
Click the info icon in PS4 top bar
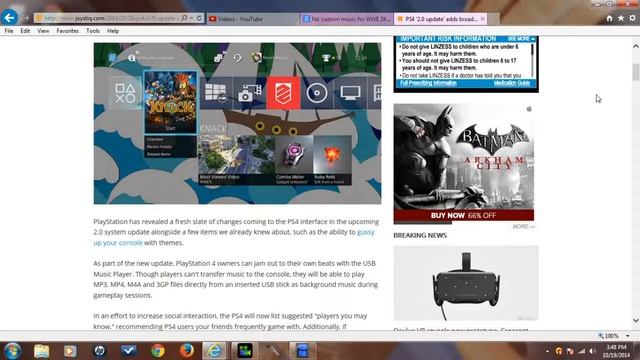(x=131, y=58)
